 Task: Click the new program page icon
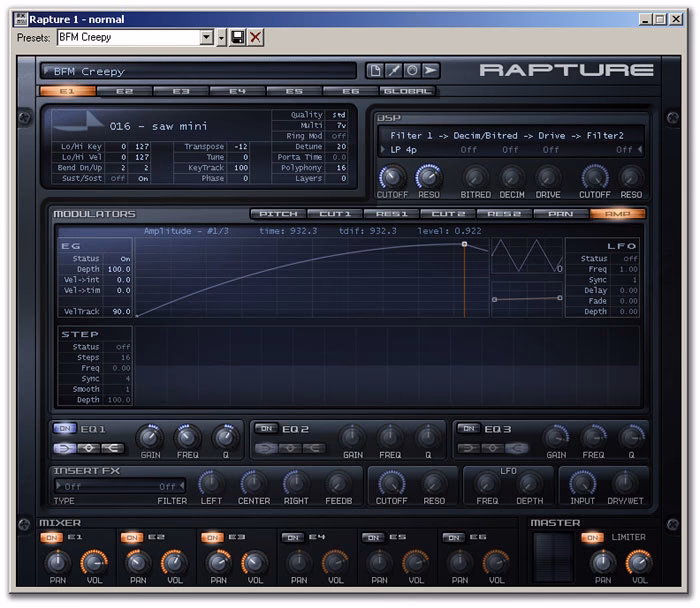point(375,71)
